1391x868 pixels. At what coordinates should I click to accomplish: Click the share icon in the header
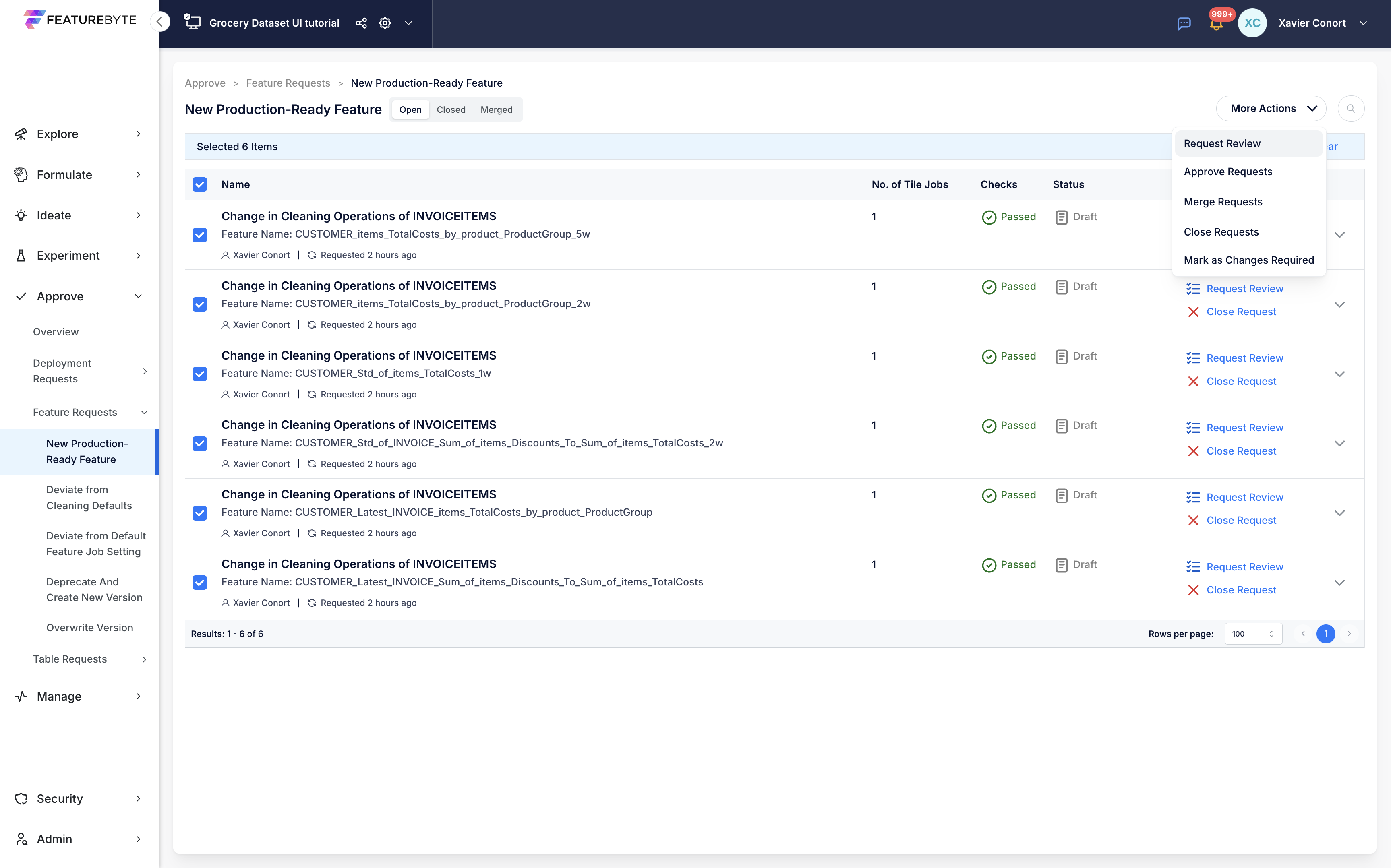[361, 23]
